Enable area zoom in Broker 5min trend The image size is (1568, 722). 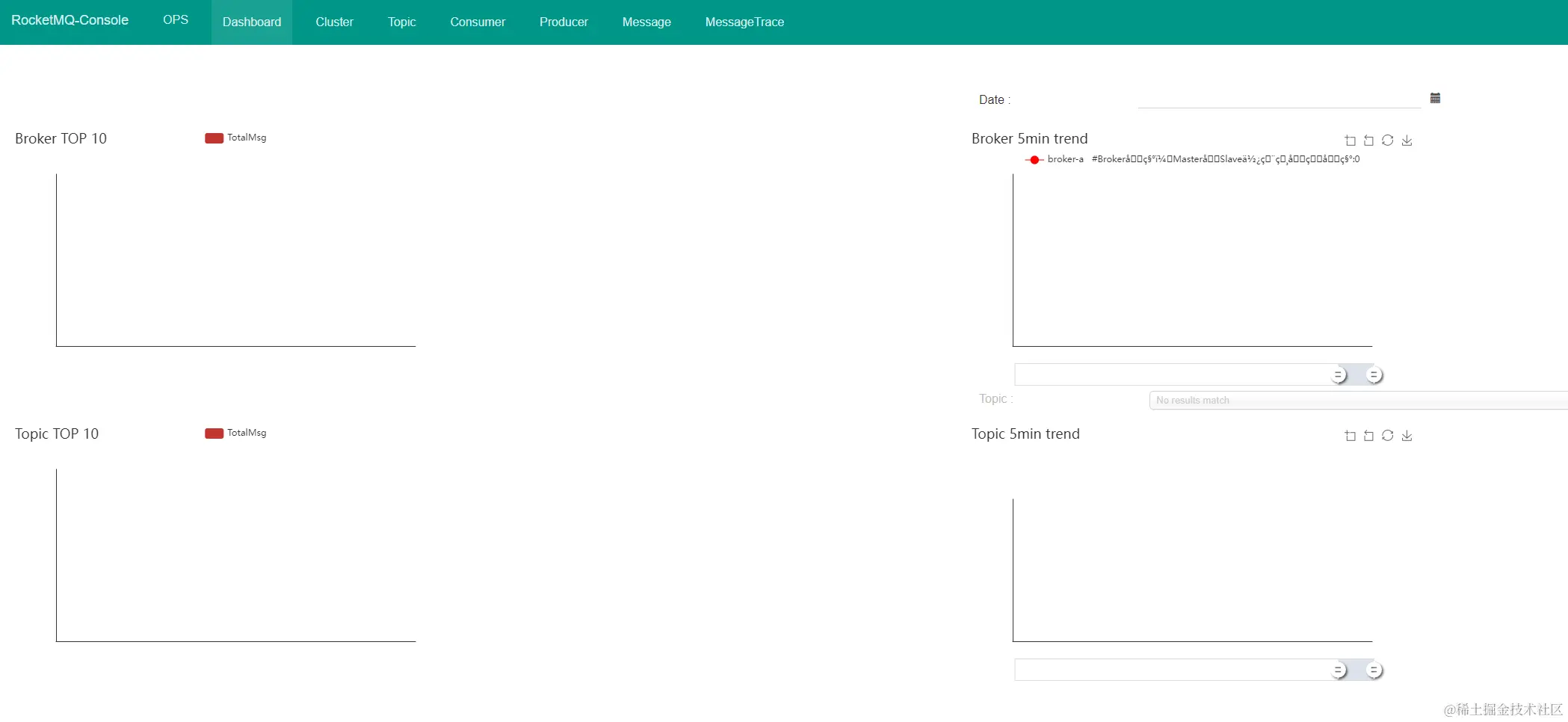click(1350, 141)
